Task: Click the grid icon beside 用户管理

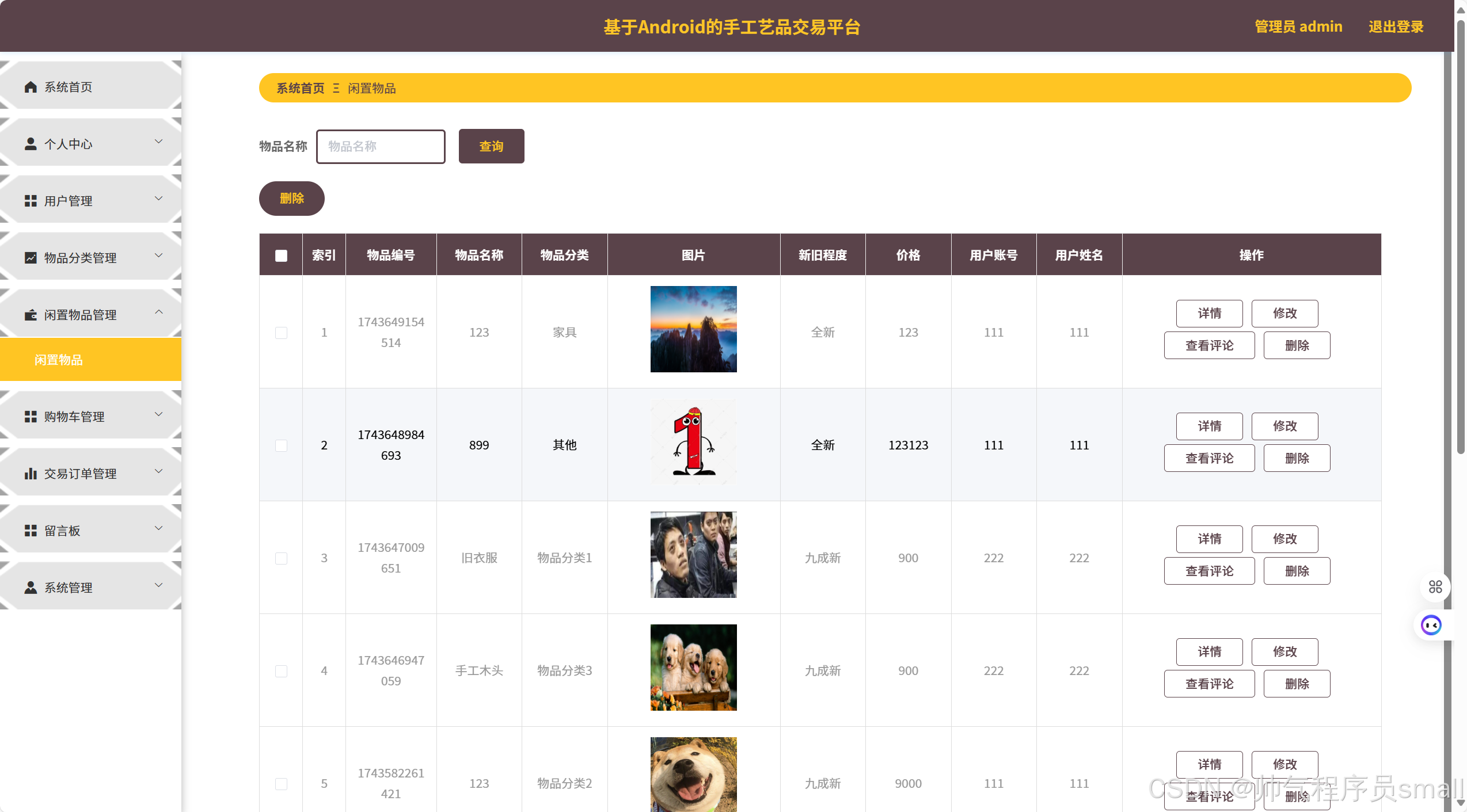Action: pyautogui.click(x=31, y=201)
